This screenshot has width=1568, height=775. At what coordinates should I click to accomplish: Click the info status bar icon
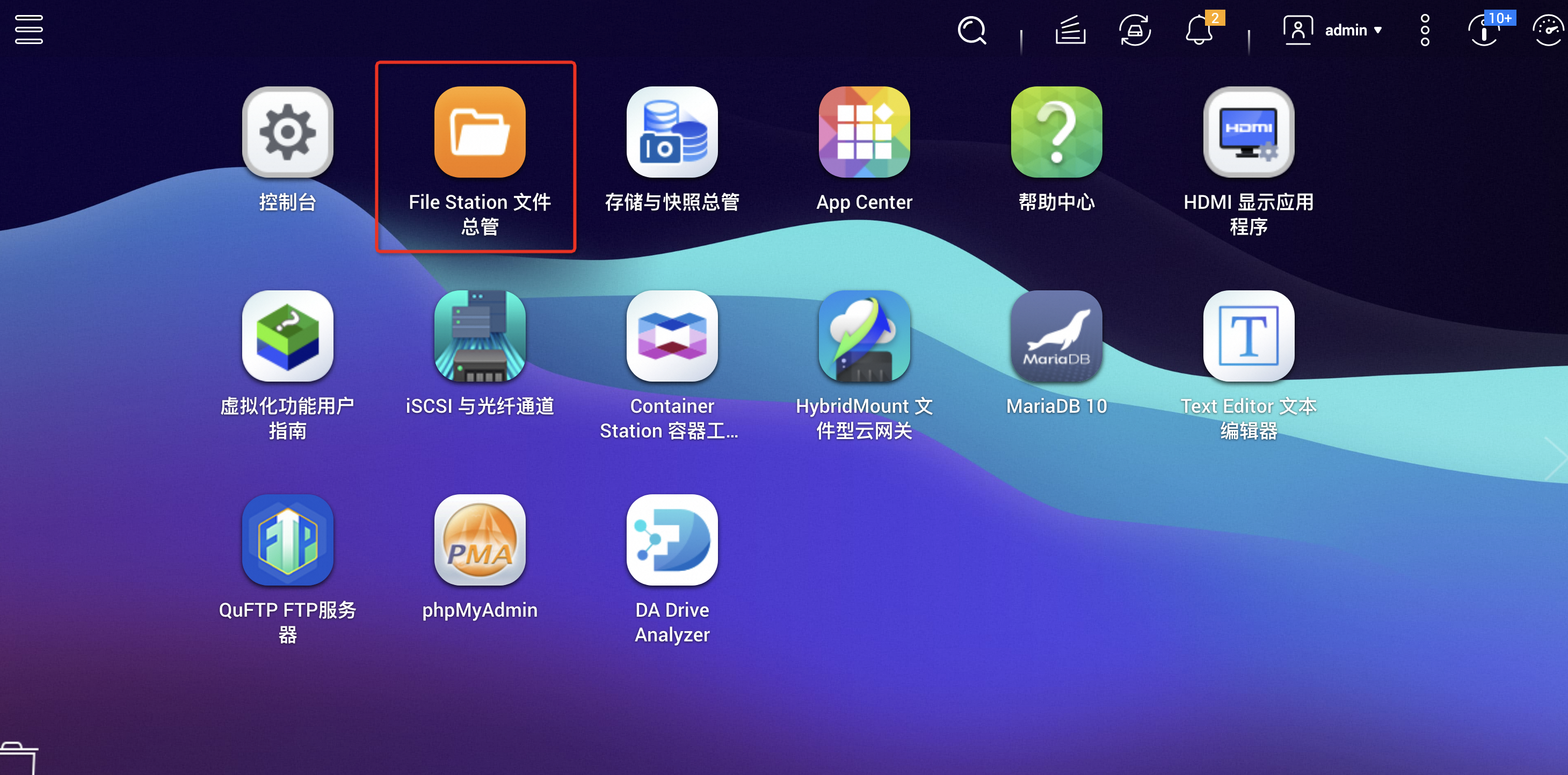click(1485, 30)
